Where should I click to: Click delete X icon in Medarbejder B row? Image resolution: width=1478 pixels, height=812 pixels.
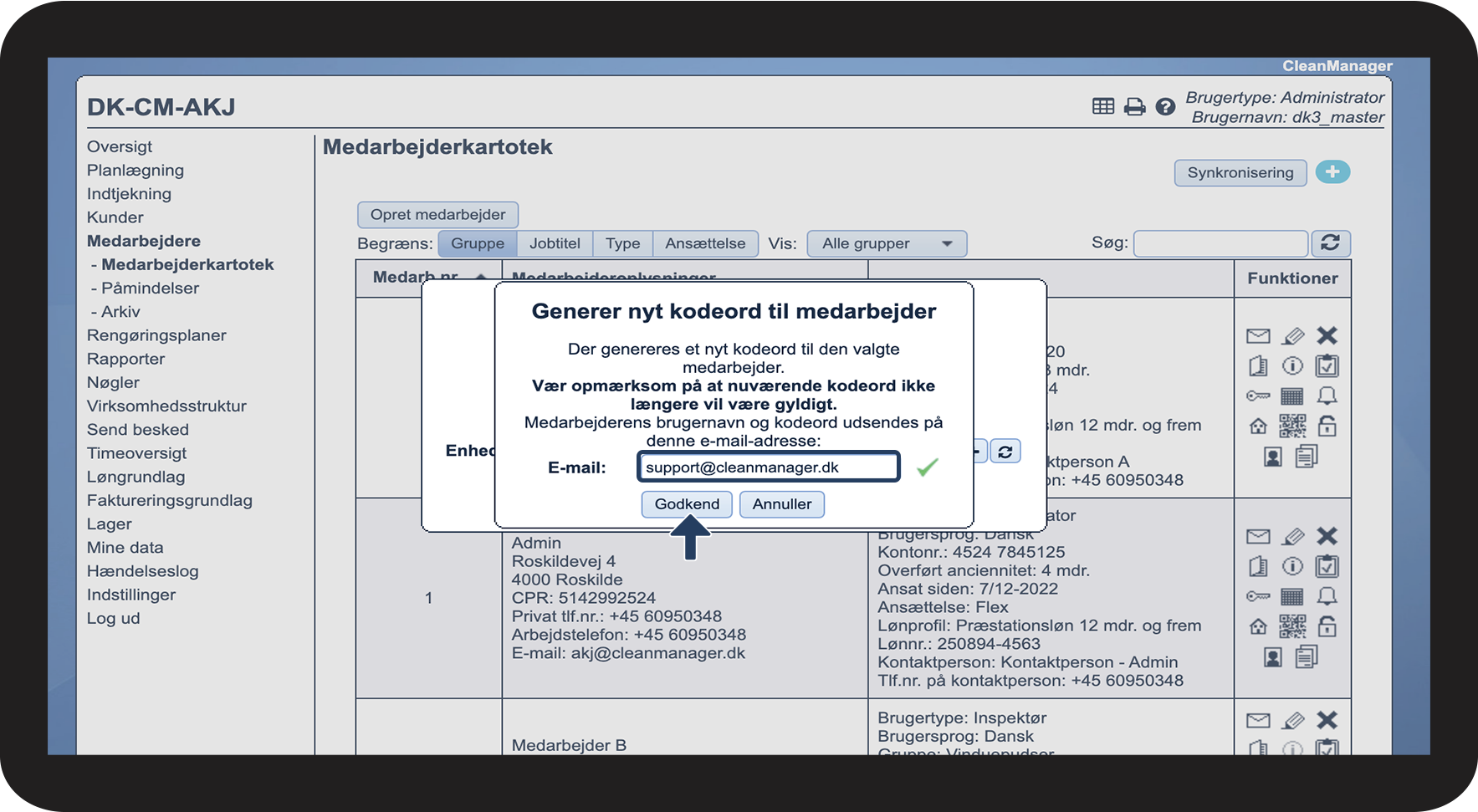click(x=1327, y=720)
